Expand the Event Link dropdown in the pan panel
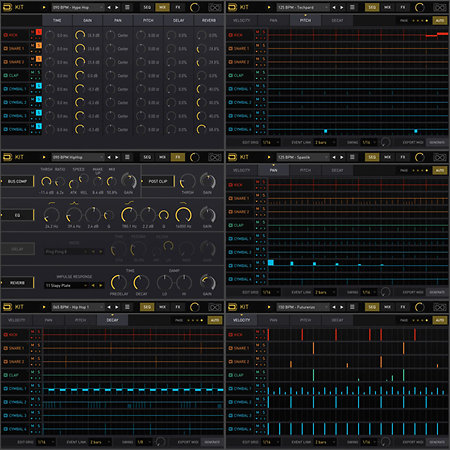This screenshot has height=450, width=450. [325, 292]
